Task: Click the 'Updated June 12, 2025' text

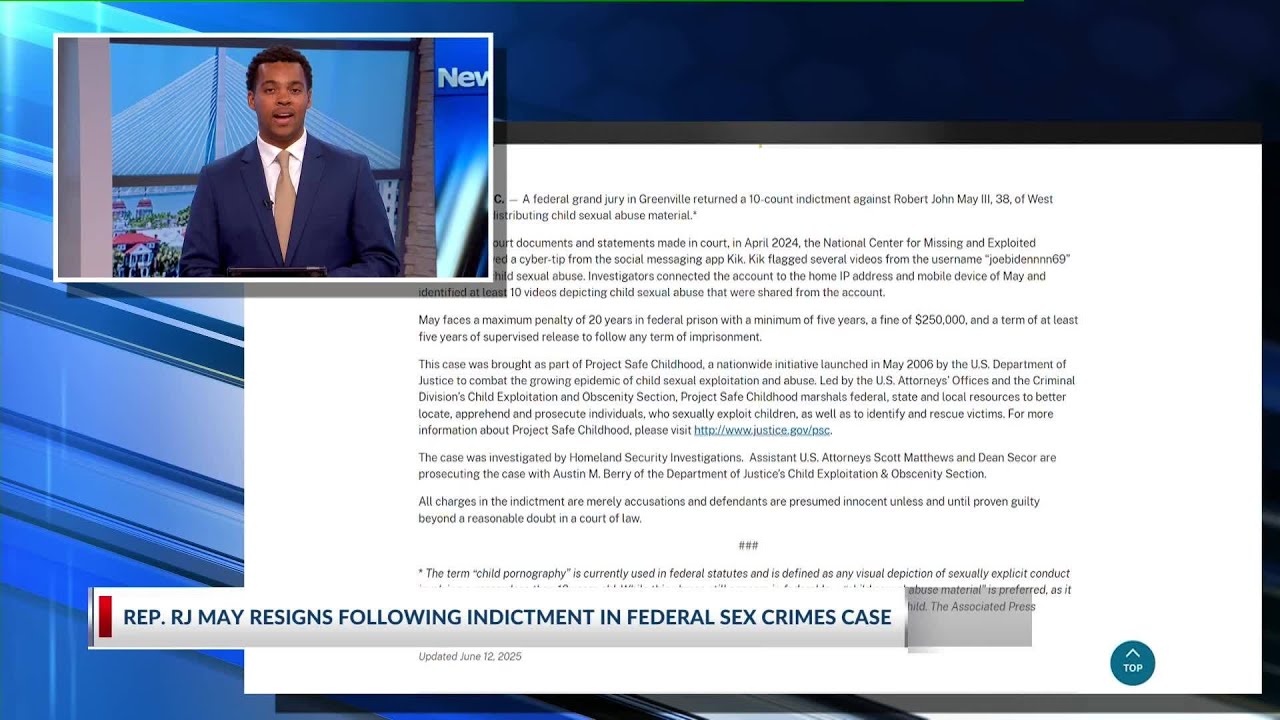Action: (x=470, y=656)
